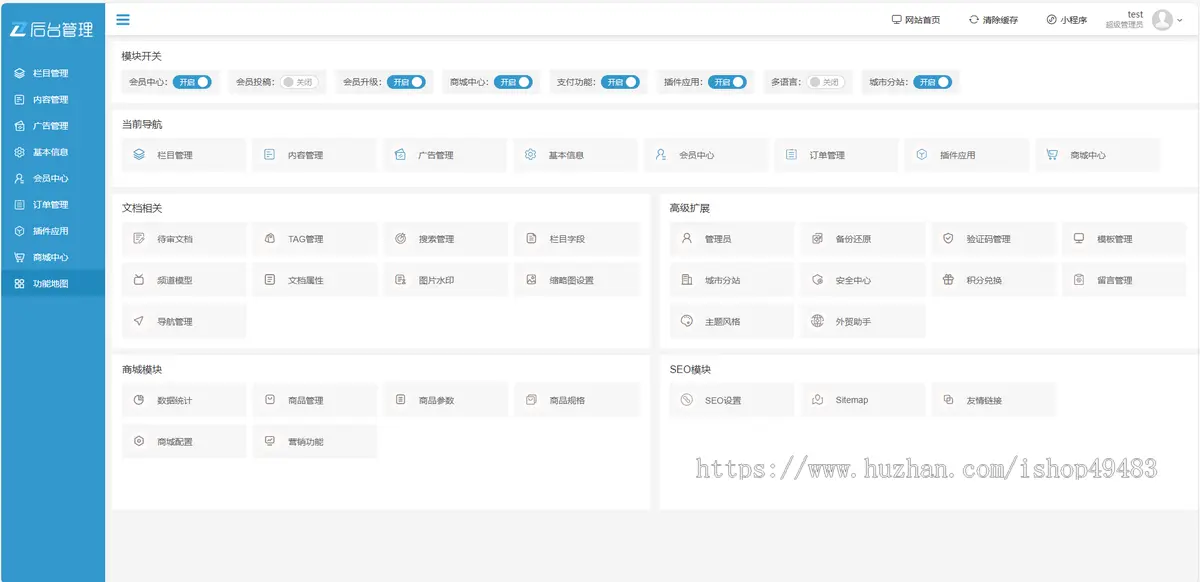Image resolution: width=1200 pixels, height=582 pixels.
Task: Open the 订单管理 card in 当前导航
Action: coord(836,155)
